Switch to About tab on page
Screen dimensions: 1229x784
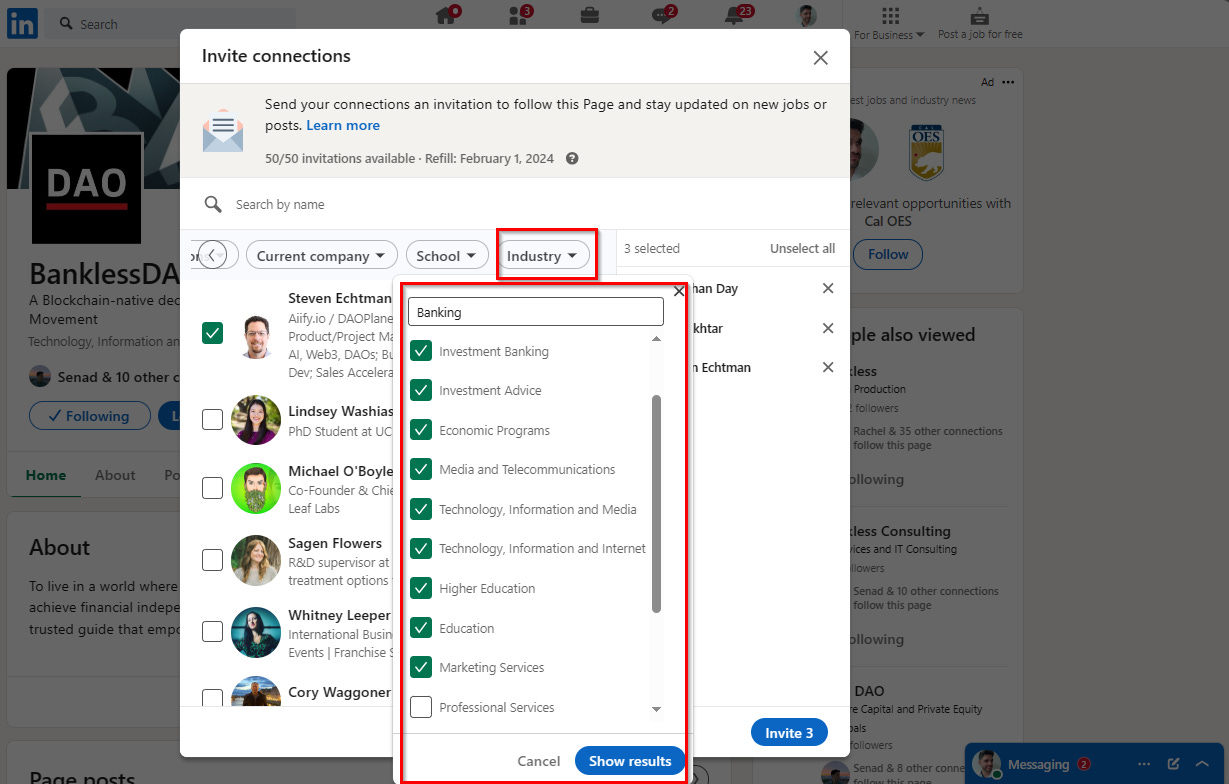[x=115, y=475]
